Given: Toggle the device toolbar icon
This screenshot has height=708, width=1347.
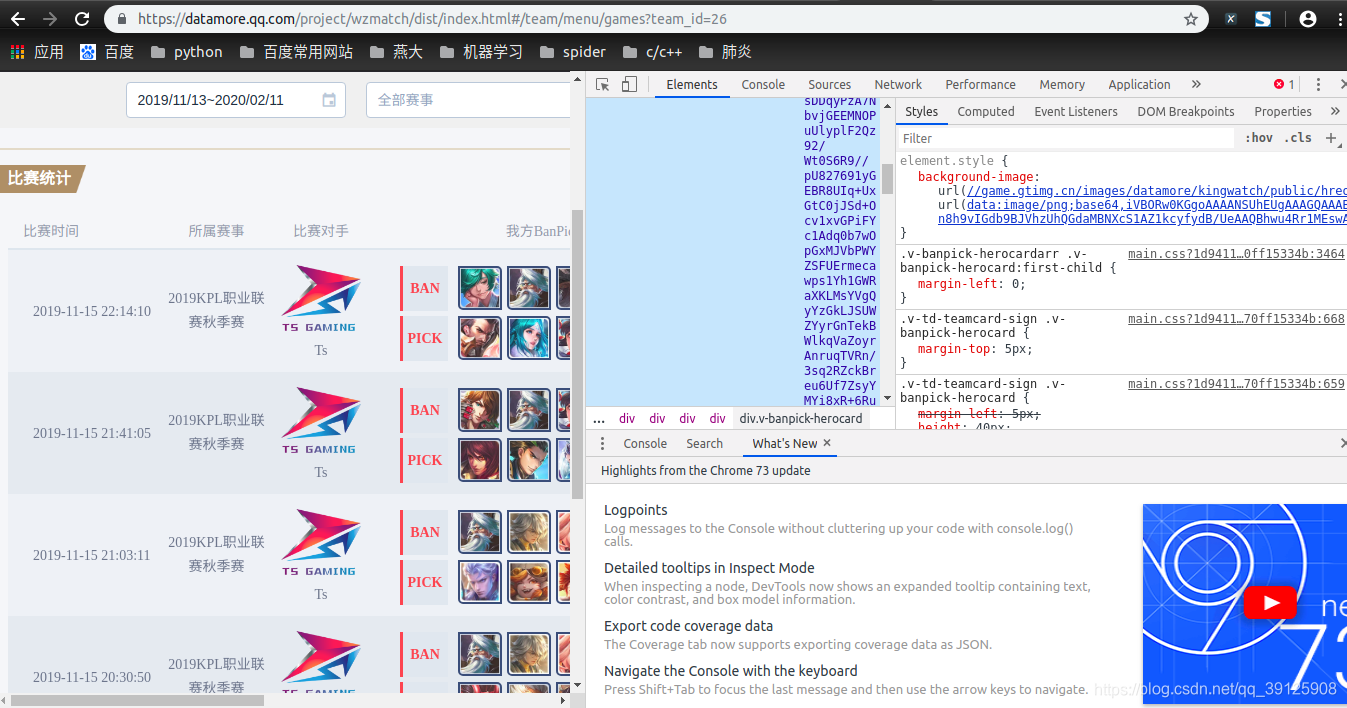Looking at the screenshot, I should 629,85.
